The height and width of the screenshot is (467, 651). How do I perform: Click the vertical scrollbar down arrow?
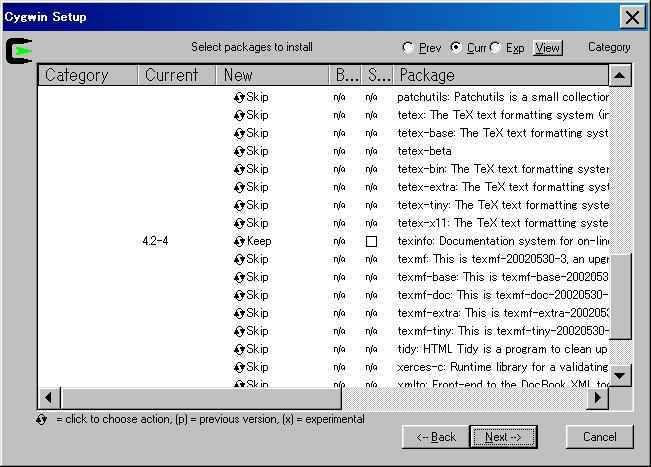(x=620, y=376)
